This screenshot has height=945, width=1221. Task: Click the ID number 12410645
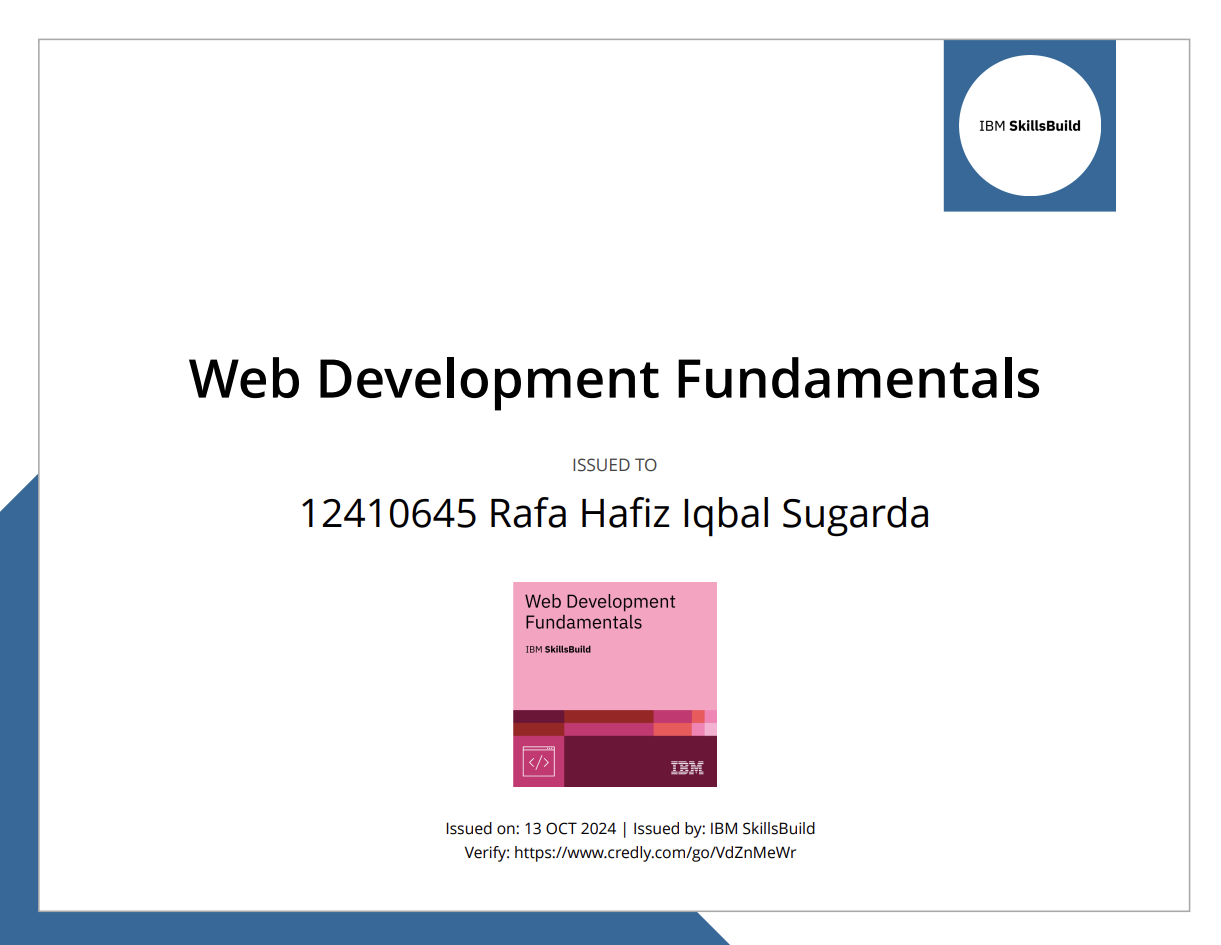pos(388,514)
